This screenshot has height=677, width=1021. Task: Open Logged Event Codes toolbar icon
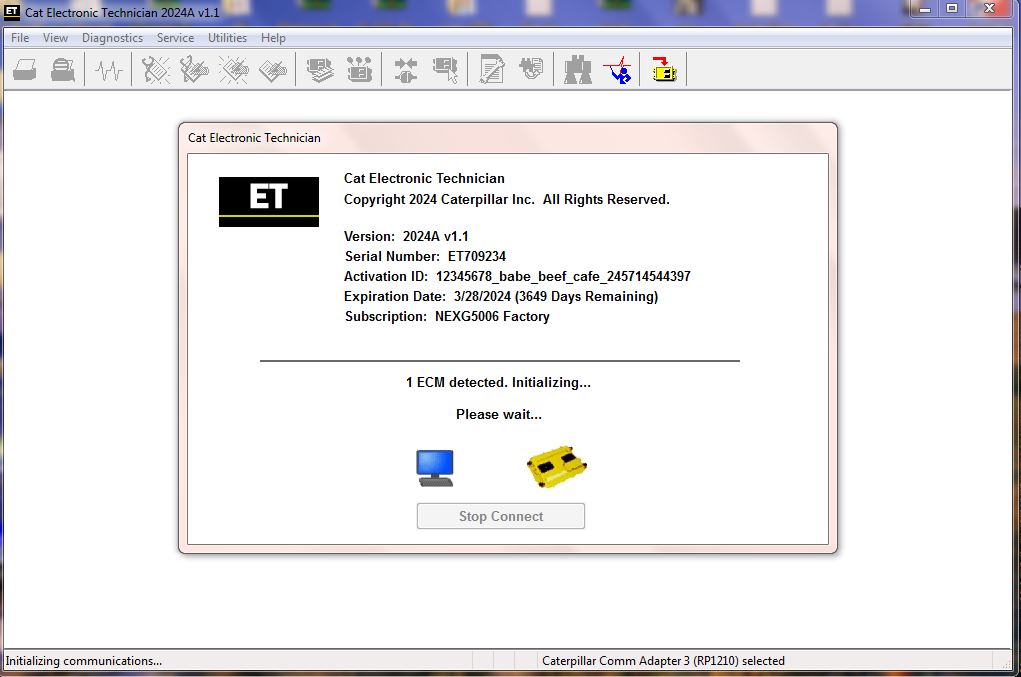coord(272,70)
